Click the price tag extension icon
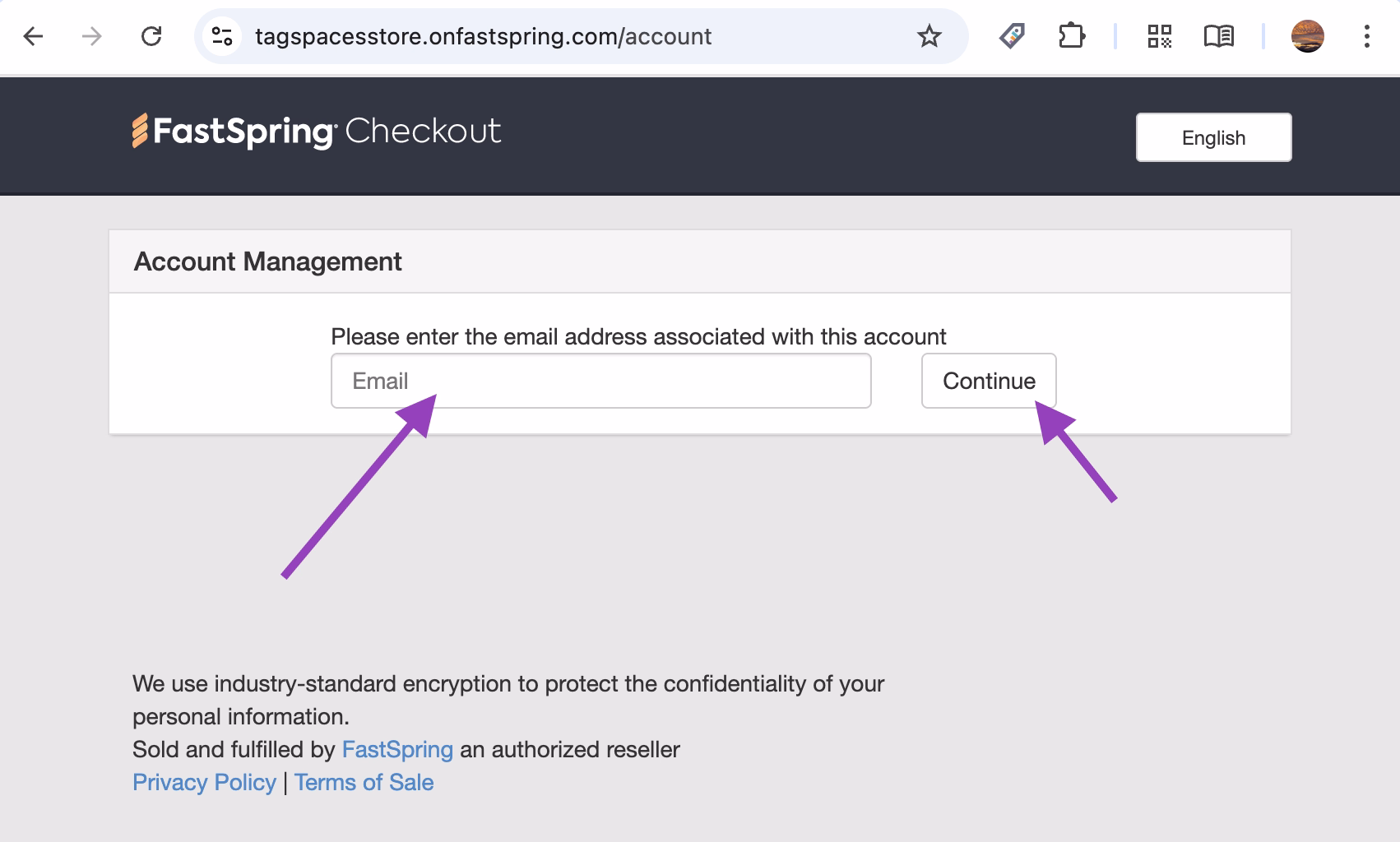This screenshot has width=1400, height=842. coord(1012,36)
